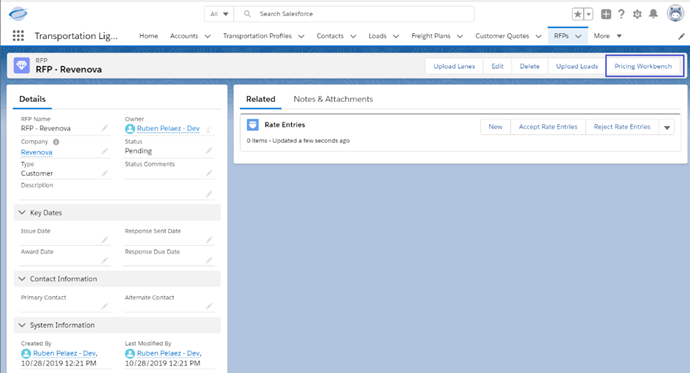Expand the Contacts tab dropdown chevron

[353, 36]
